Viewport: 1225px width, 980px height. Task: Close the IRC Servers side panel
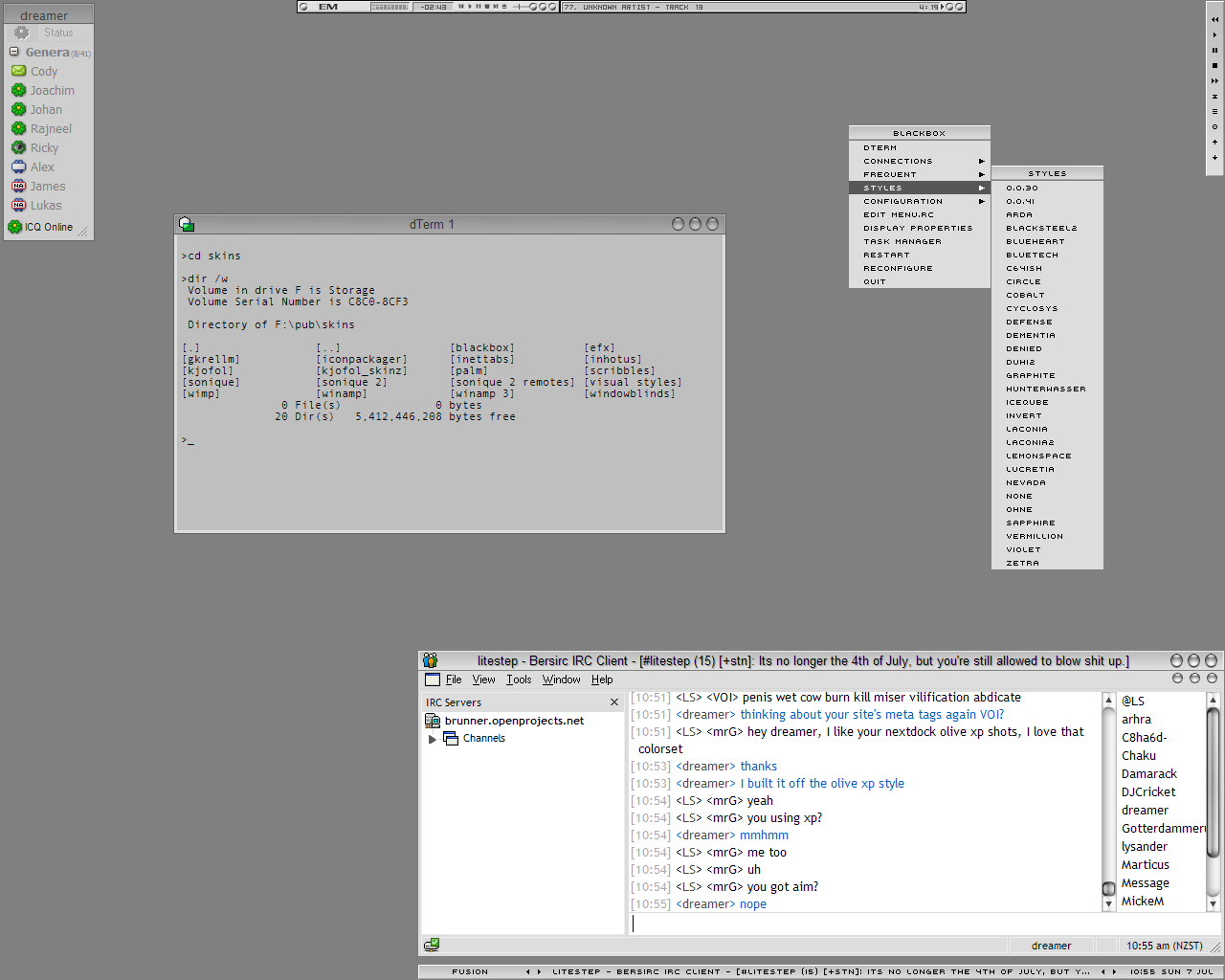point(614,702)
